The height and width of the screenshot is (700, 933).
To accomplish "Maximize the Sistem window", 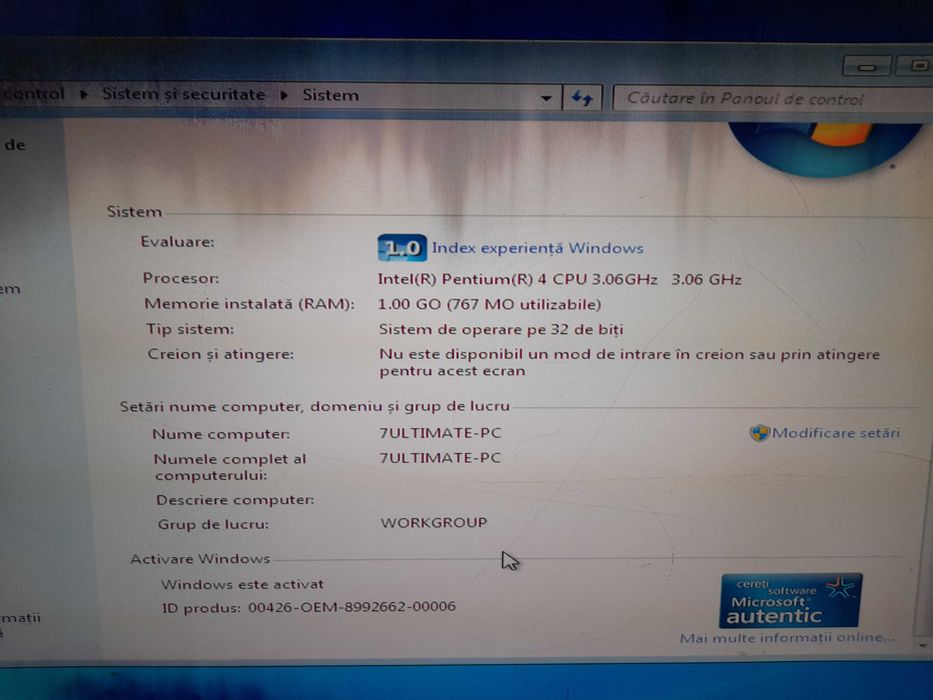I will [x=915, y=65].
